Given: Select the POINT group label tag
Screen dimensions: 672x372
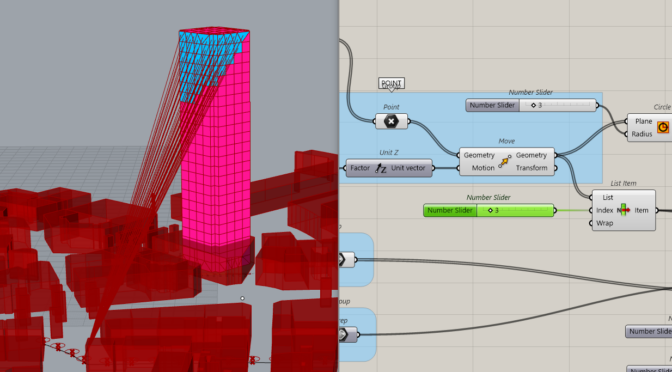Looking at the screenshot, I should [391, 83].
